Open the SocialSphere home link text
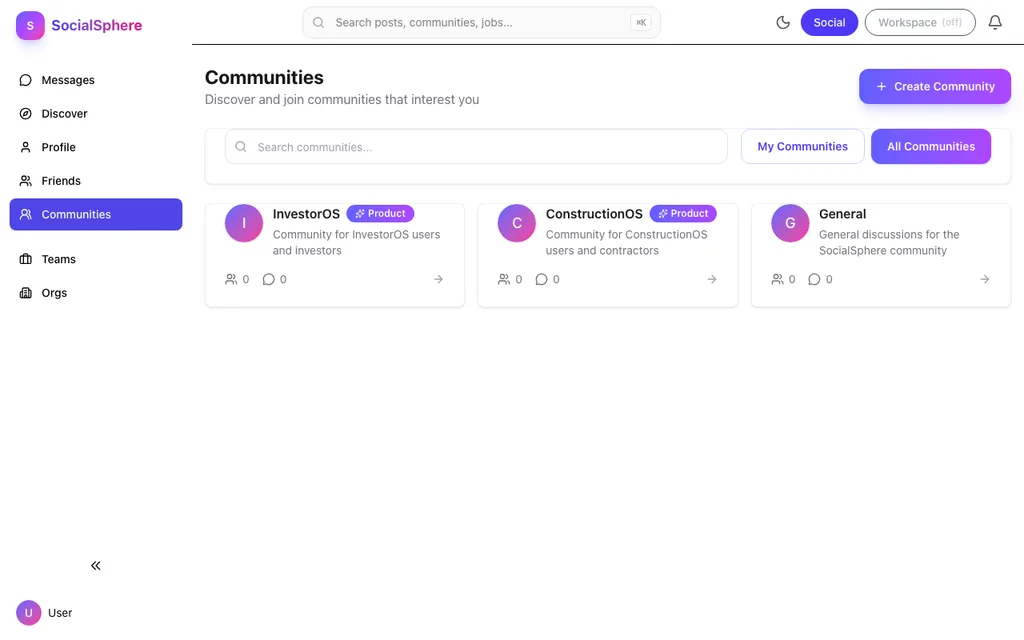 97,25
